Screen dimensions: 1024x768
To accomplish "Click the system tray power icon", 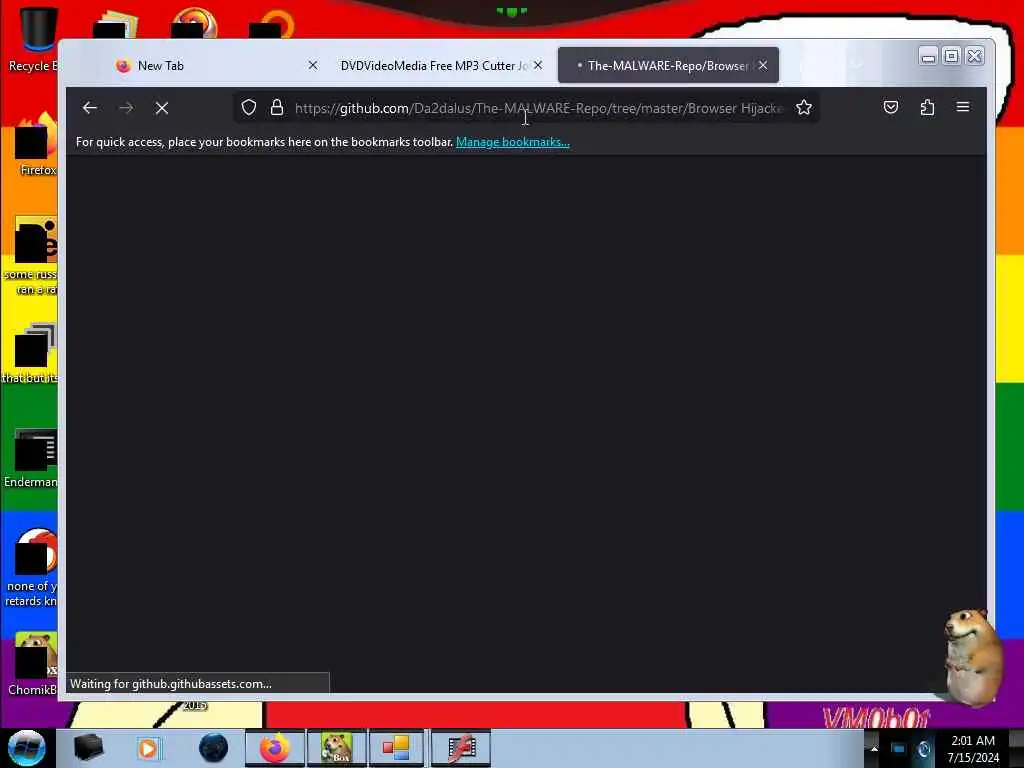I will point(923,749).
